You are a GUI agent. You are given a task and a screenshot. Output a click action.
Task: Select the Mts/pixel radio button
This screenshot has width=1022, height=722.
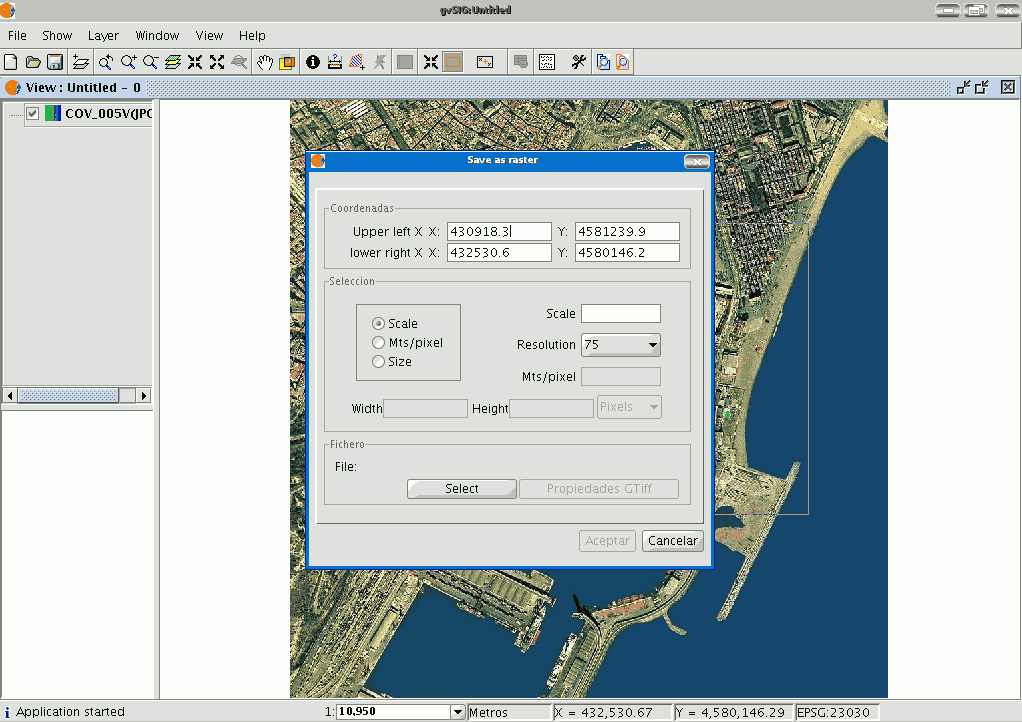[379, 342]
